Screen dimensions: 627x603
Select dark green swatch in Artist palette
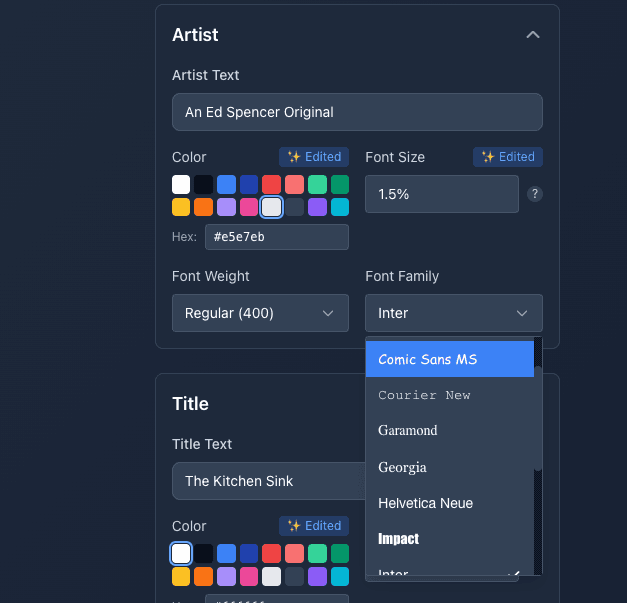340,184
